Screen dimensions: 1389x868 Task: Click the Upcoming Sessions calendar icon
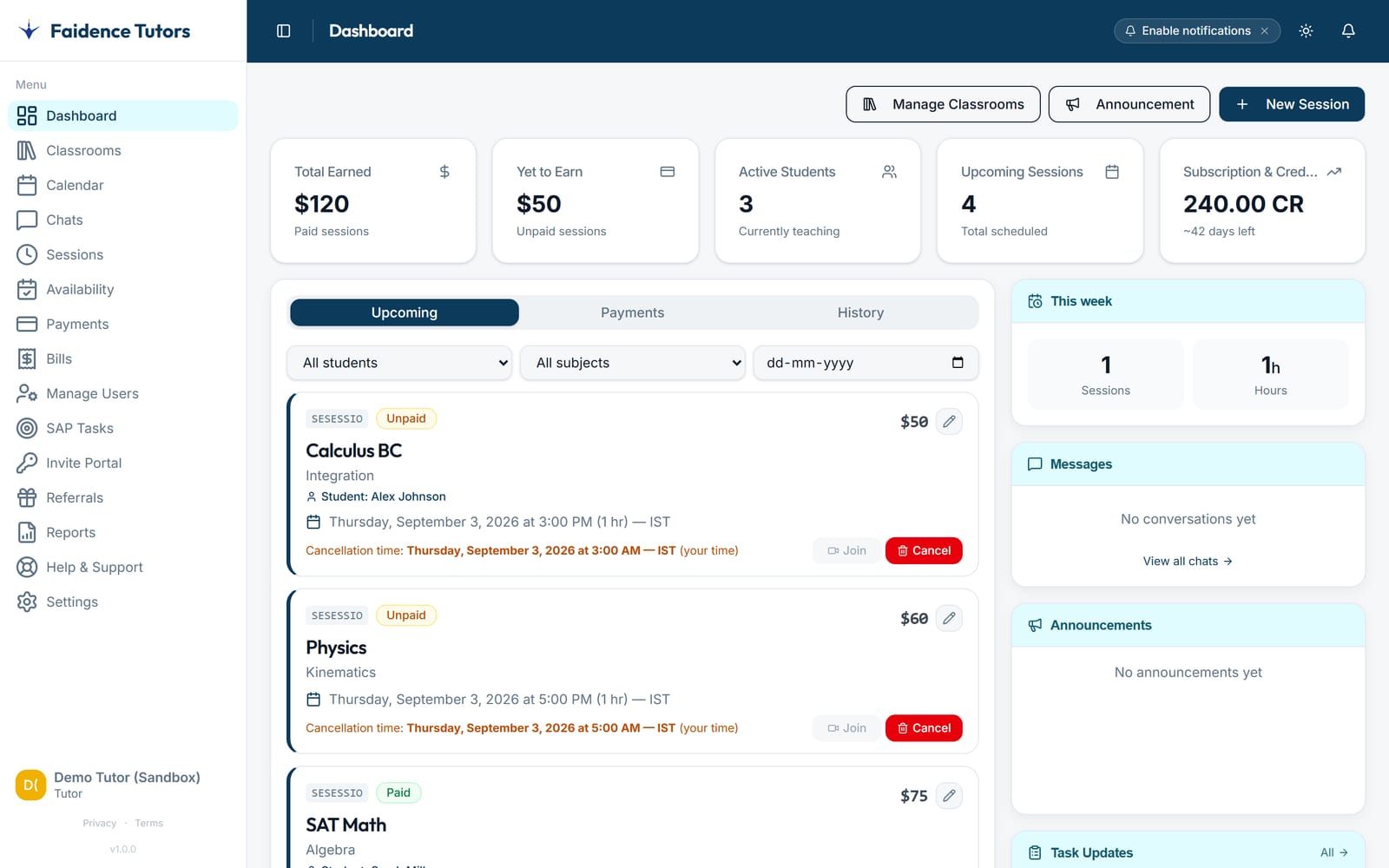(x=1111, y=172)
